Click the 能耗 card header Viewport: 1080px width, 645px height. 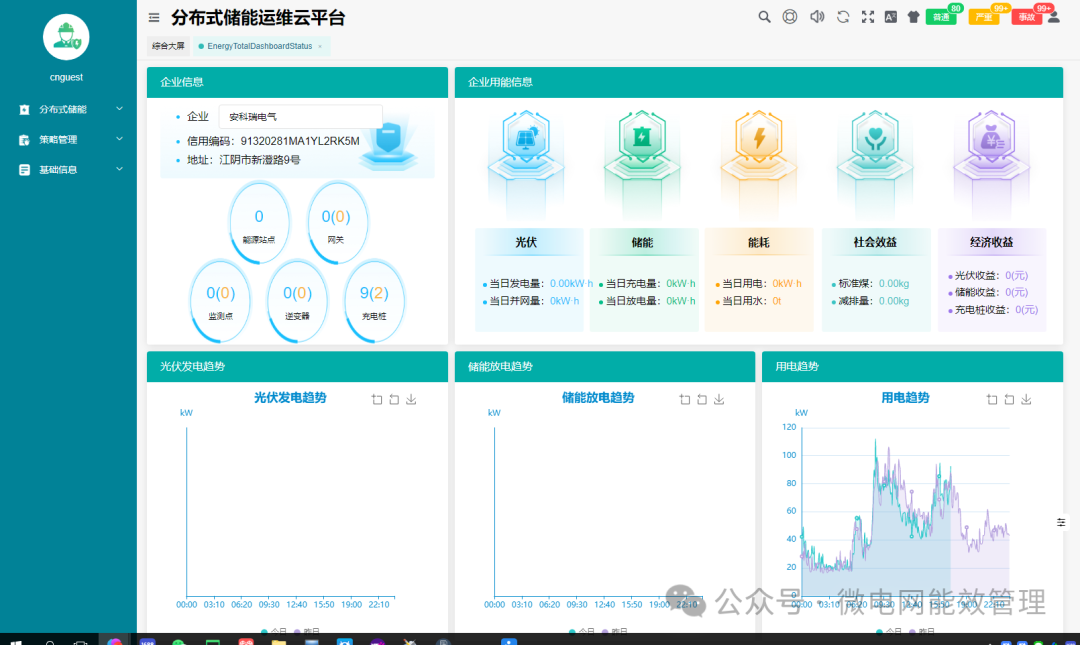click(x=758, y=242)
